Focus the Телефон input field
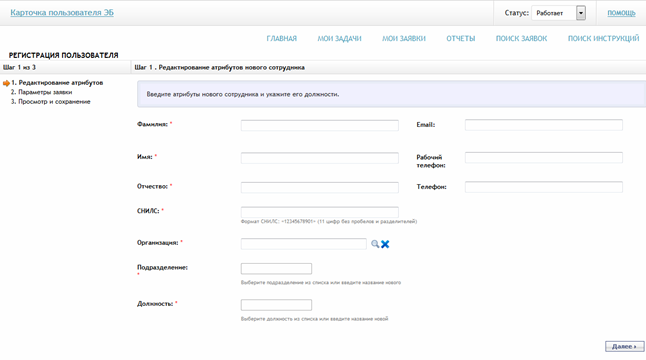 [x=544, y=187]
